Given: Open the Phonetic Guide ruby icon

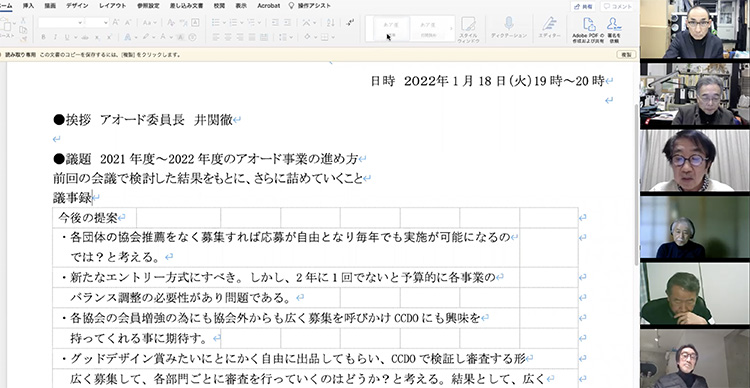Looking at the screenshot, I should click(183, 22).
